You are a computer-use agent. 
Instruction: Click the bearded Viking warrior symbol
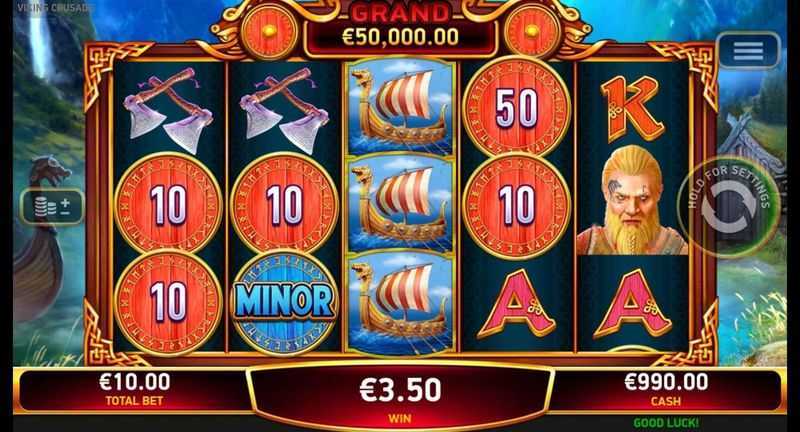[x=632, y=201]
